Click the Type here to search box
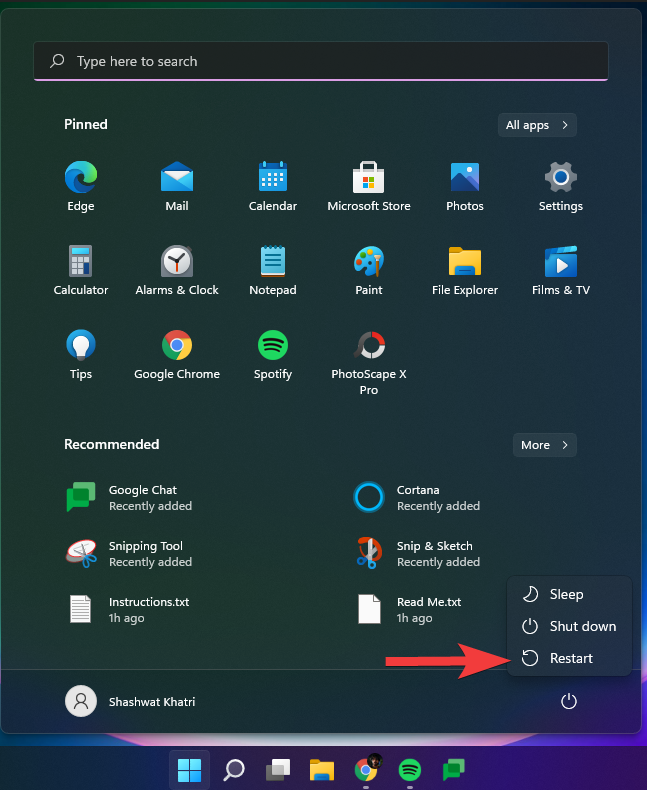This screenshot has width=647, height=790. pos(321,61)
